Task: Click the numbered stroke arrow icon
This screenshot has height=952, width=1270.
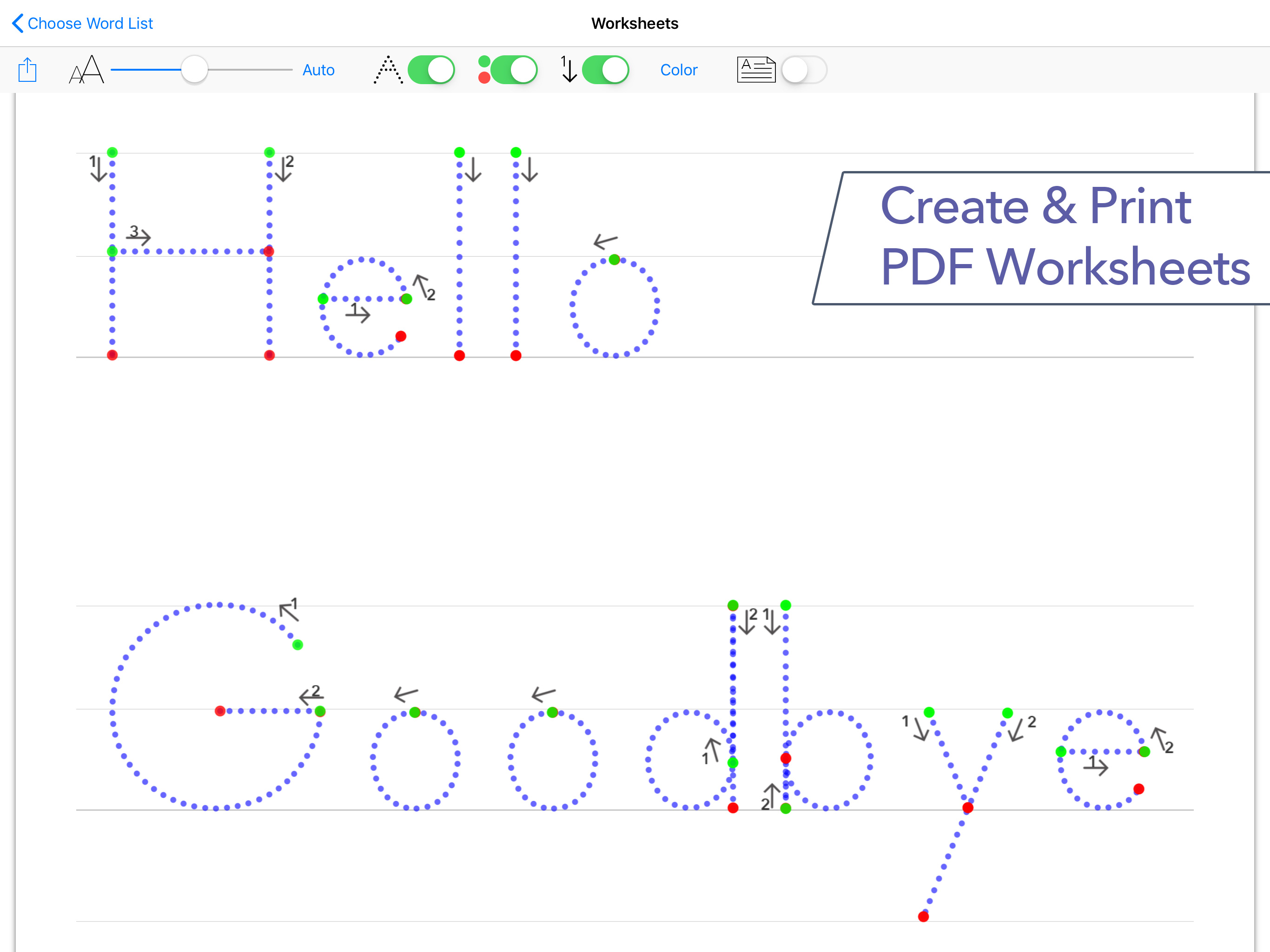Action: (568, 70)
